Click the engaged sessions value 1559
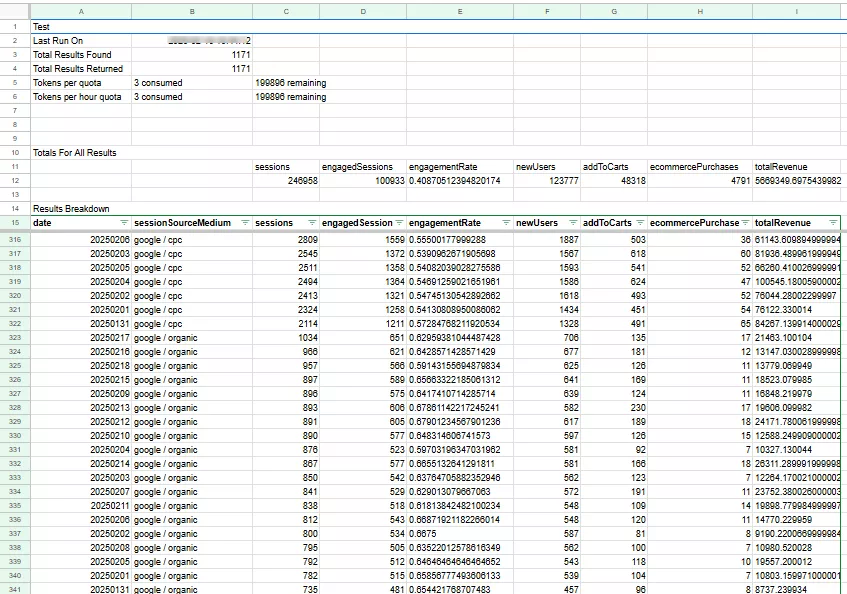The height and width of the screenshot is (594, 847). coord(363,239)
